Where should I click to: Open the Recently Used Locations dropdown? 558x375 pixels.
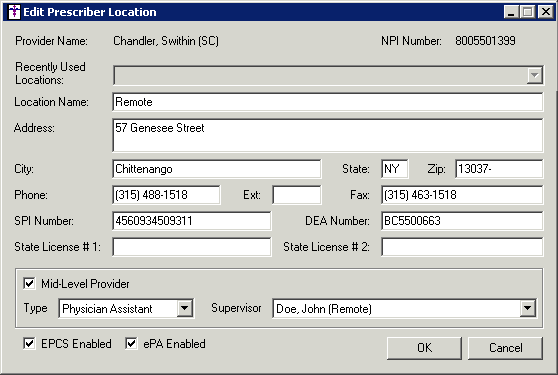tap(535, 75)
